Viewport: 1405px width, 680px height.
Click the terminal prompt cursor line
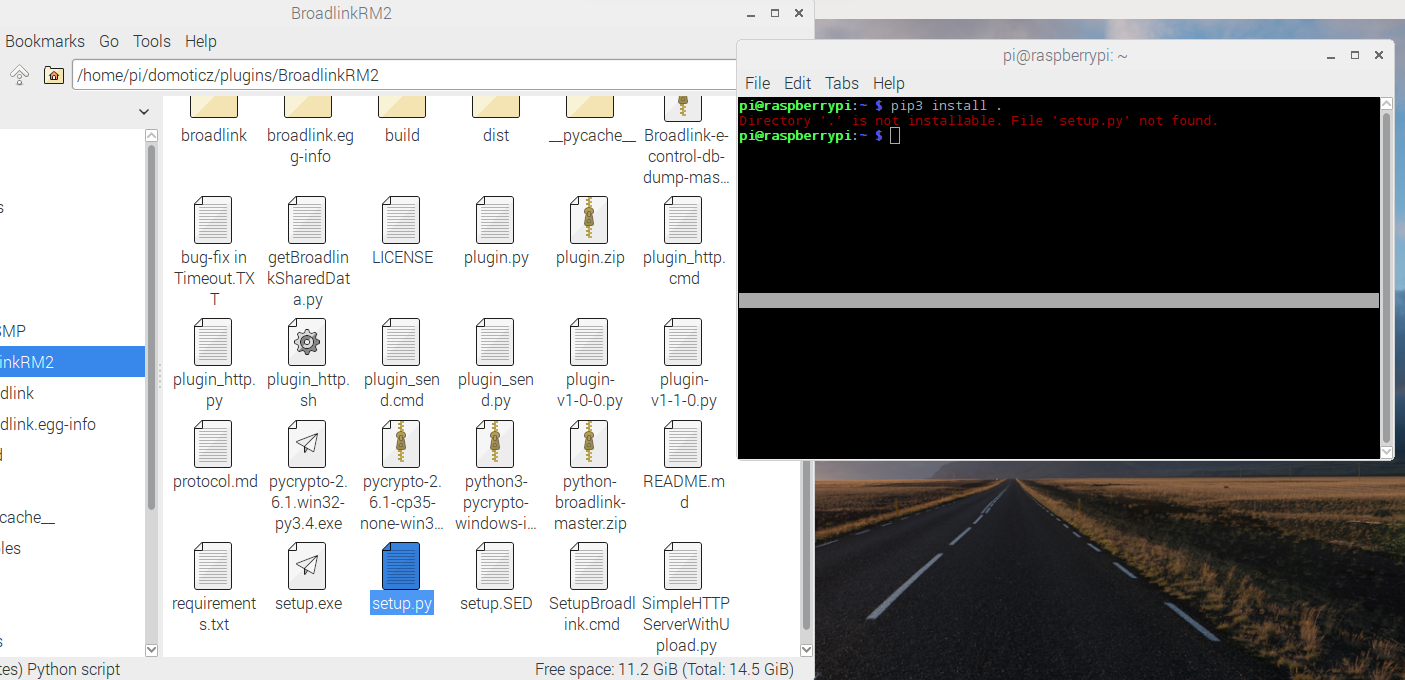(820, 135)
